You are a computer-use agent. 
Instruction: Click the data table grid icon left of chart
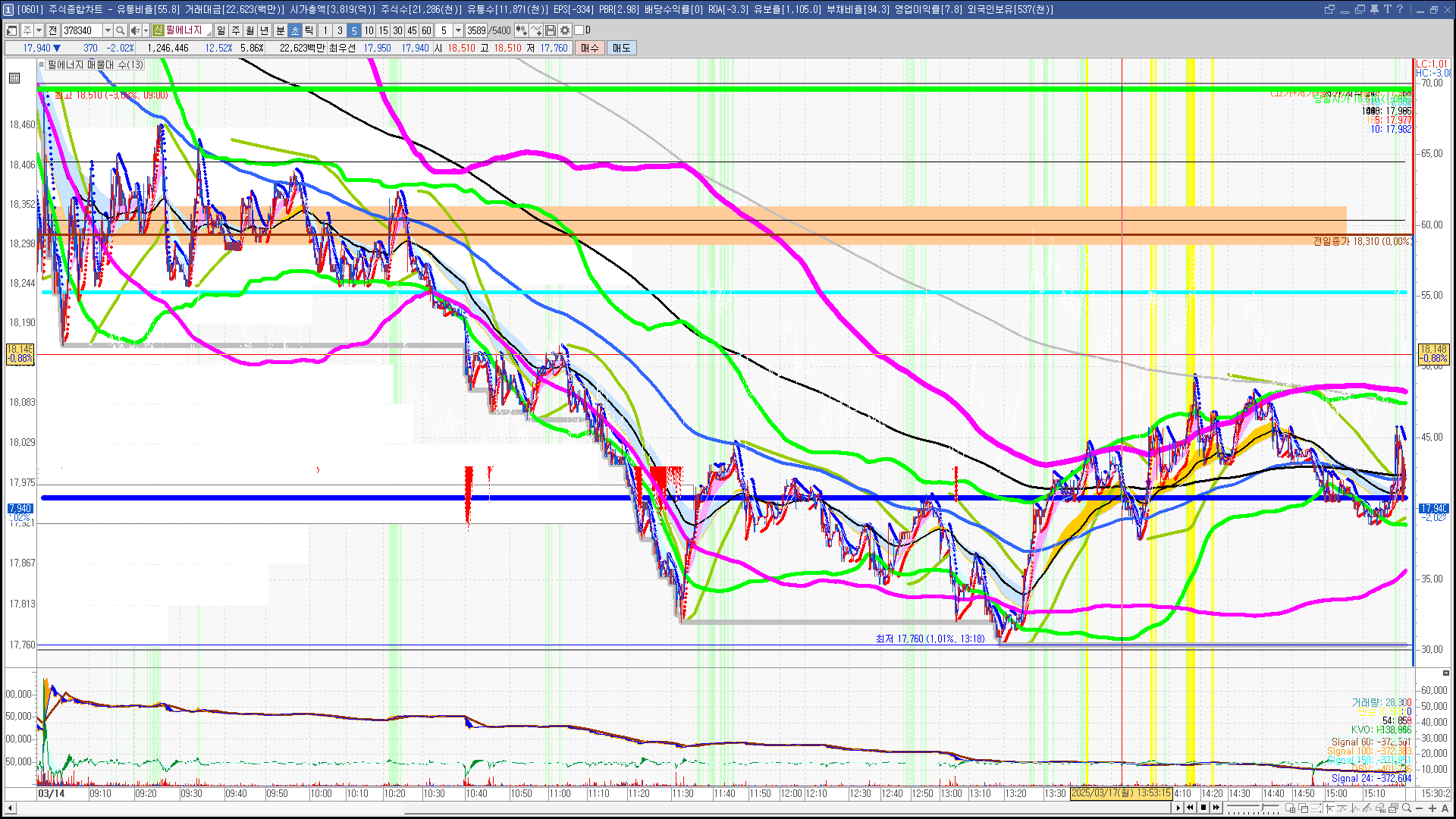point(14,78)
